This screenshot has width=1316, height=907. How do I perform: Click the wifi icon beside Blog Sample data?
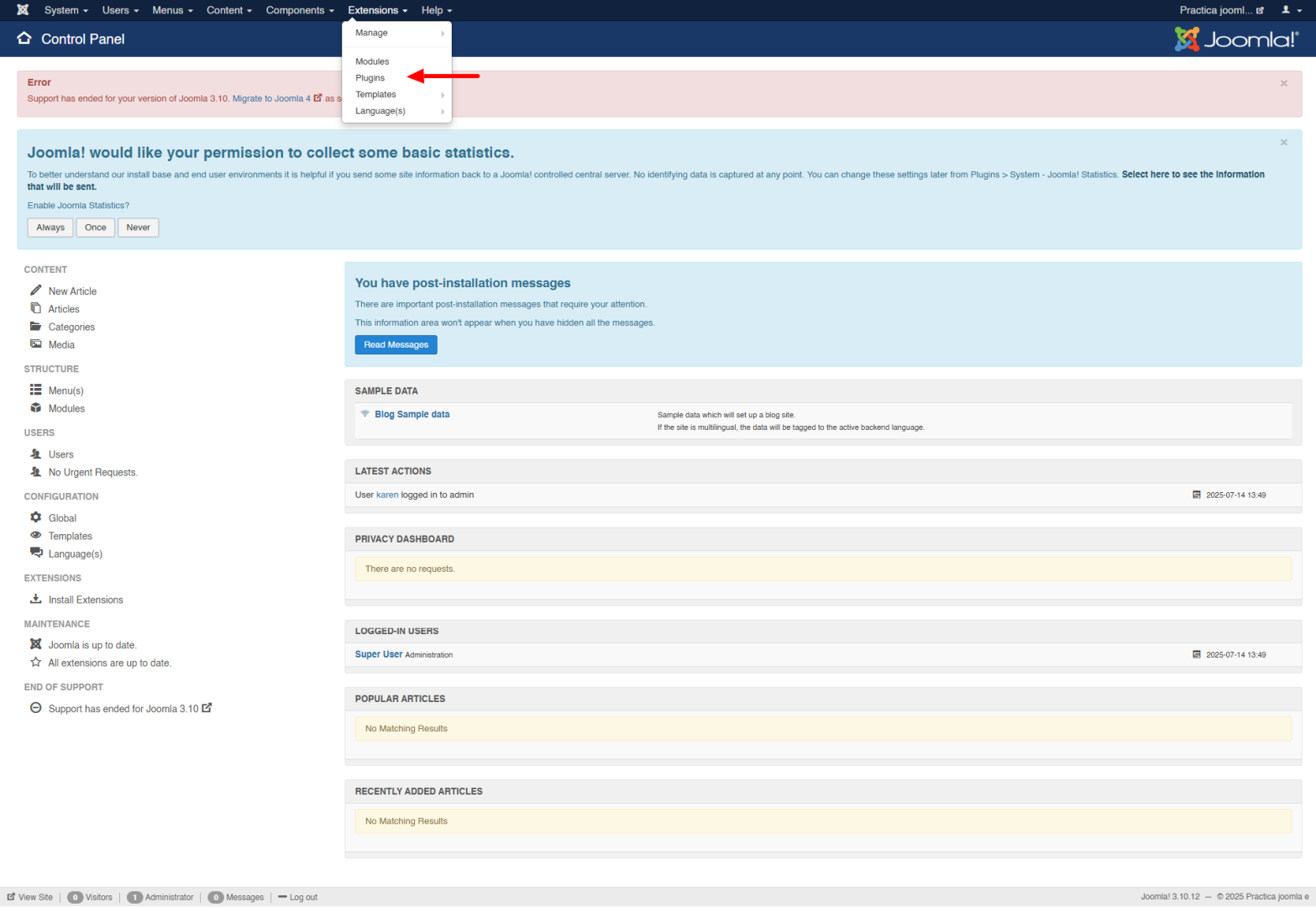[x=365, y=413]
